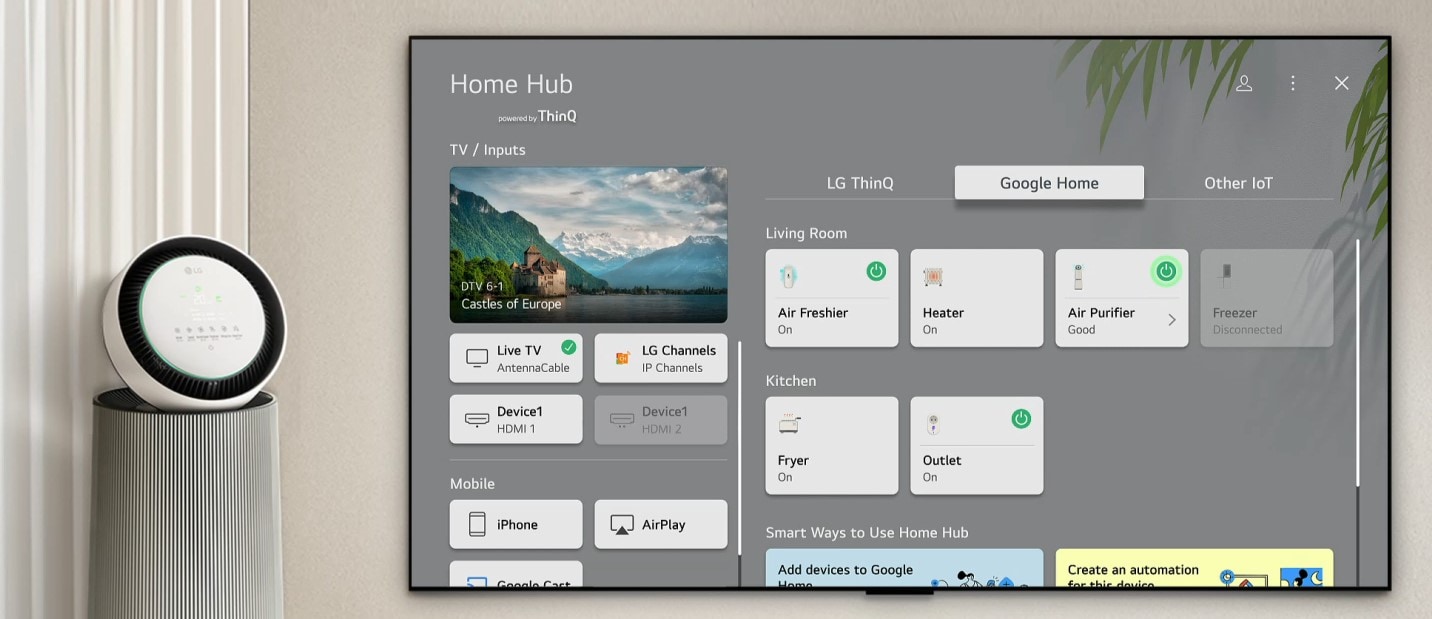Open Create an automation tip card
The width and height of the screenshot is (1432, 619).
pos(1194,569)
